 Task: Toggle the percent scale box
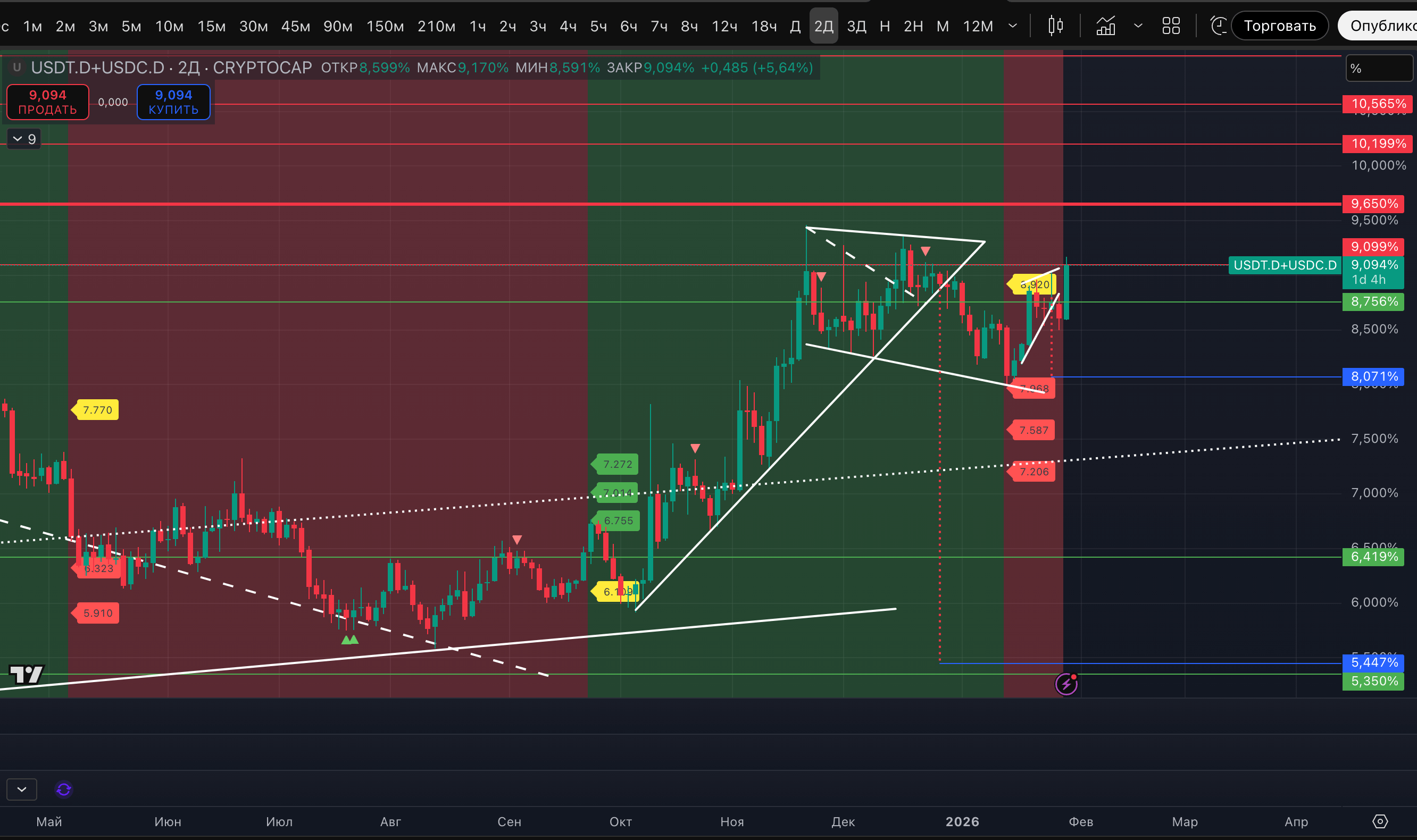pyautogui.click(x=1379, y=69)
